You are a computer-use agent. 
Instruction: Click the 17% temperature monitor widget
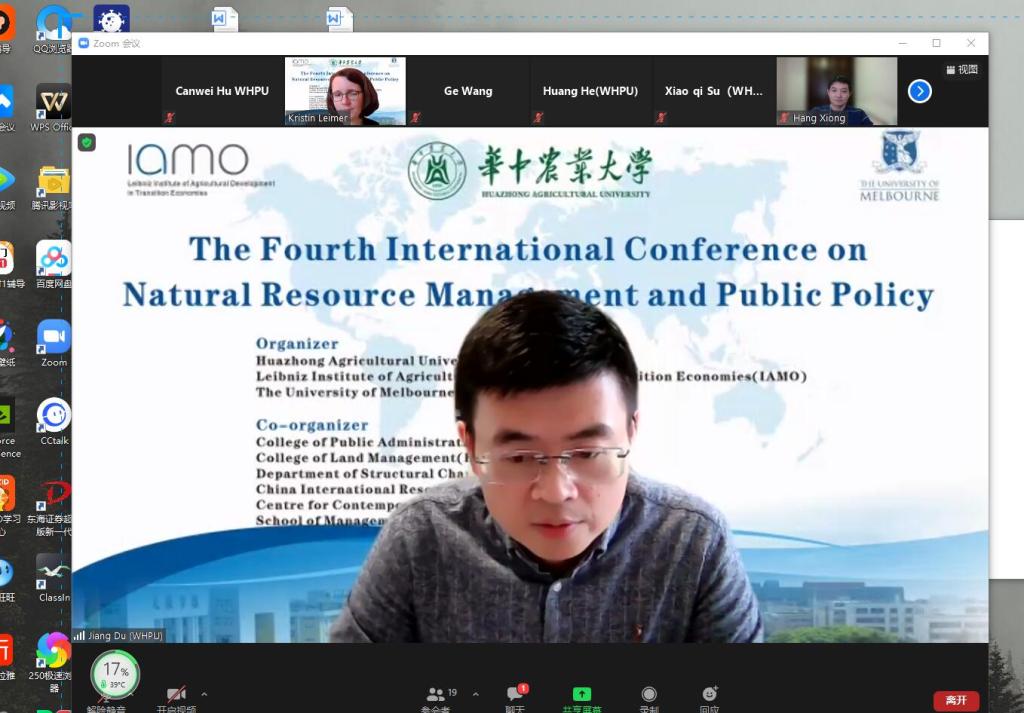click(x=115, y=673)
